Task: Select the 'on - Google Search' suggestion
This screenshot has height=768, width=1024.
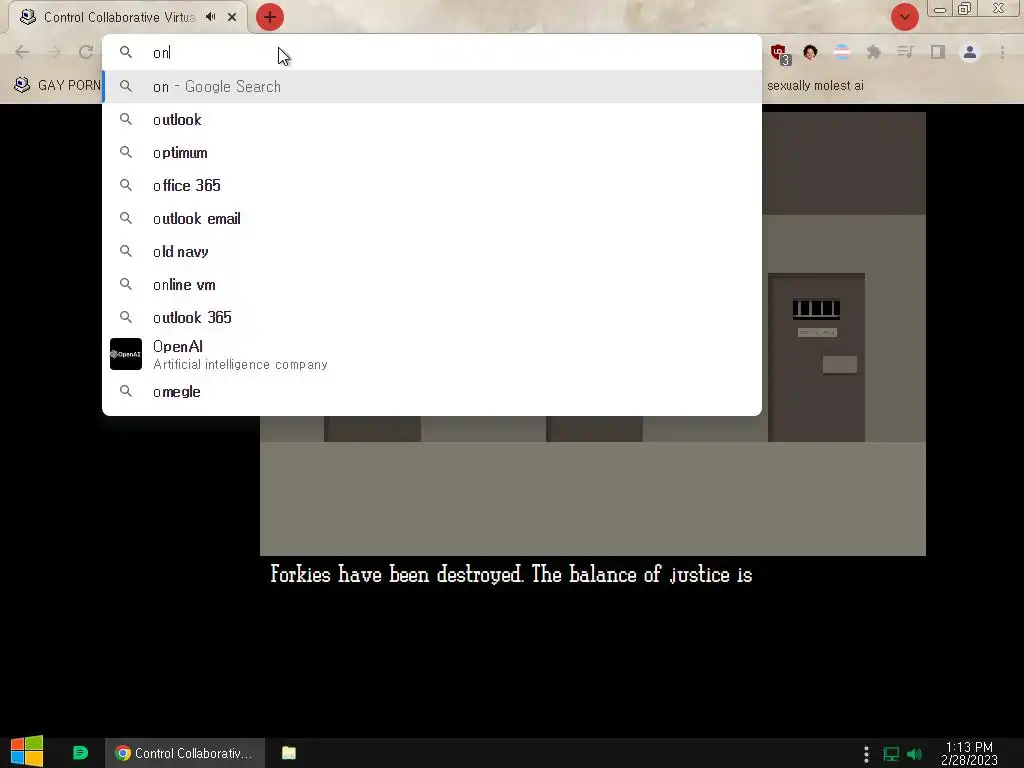Action: point(432,86)
